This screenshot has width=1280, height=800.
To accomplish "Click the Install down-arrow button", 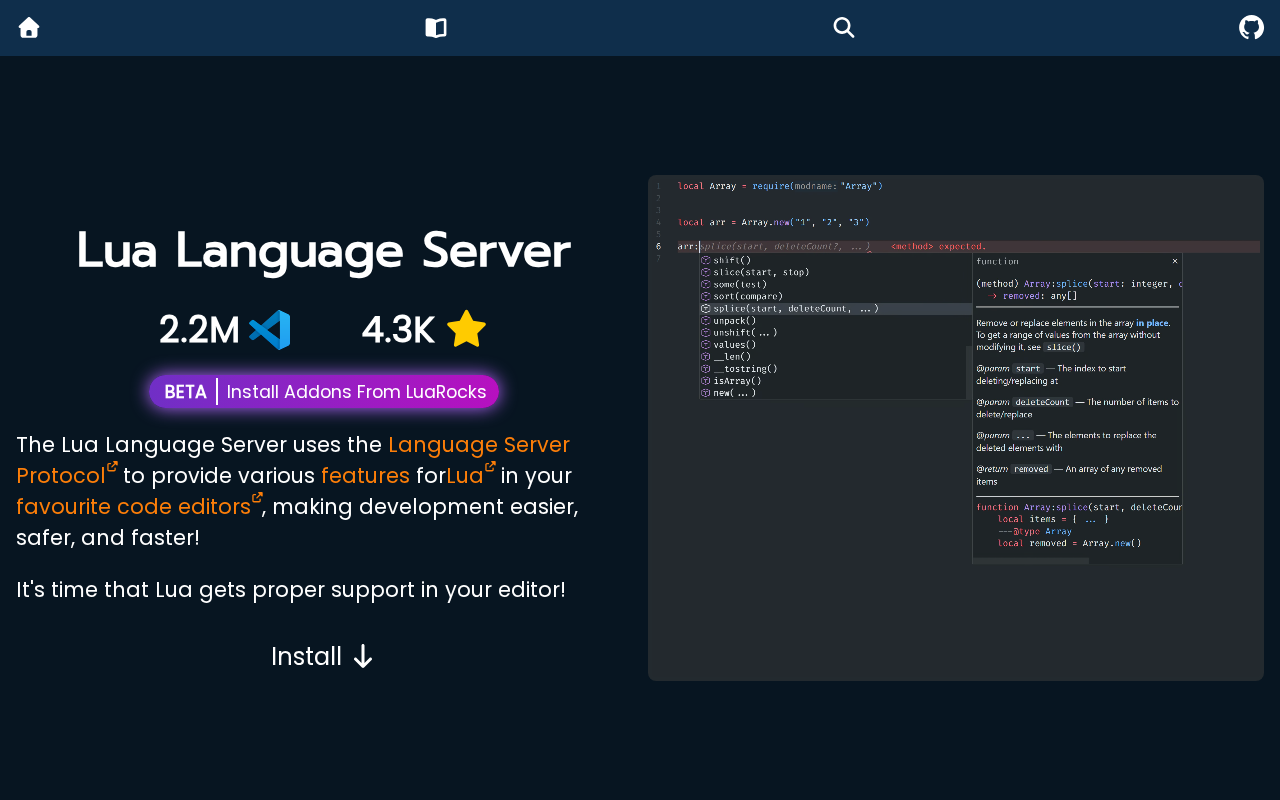I will pos(323,656).
